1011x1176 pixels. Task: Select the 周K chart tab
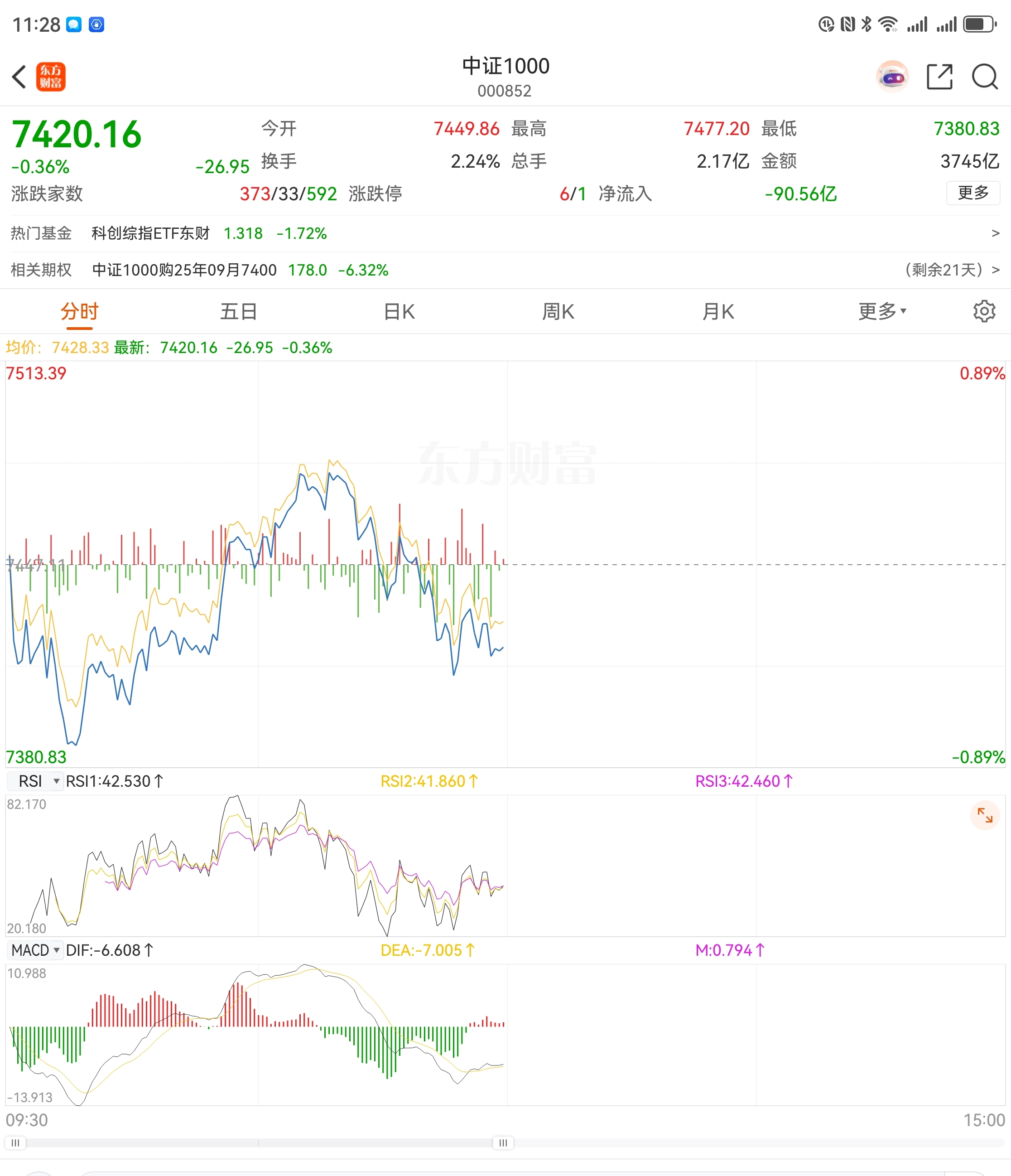(558, 311)
